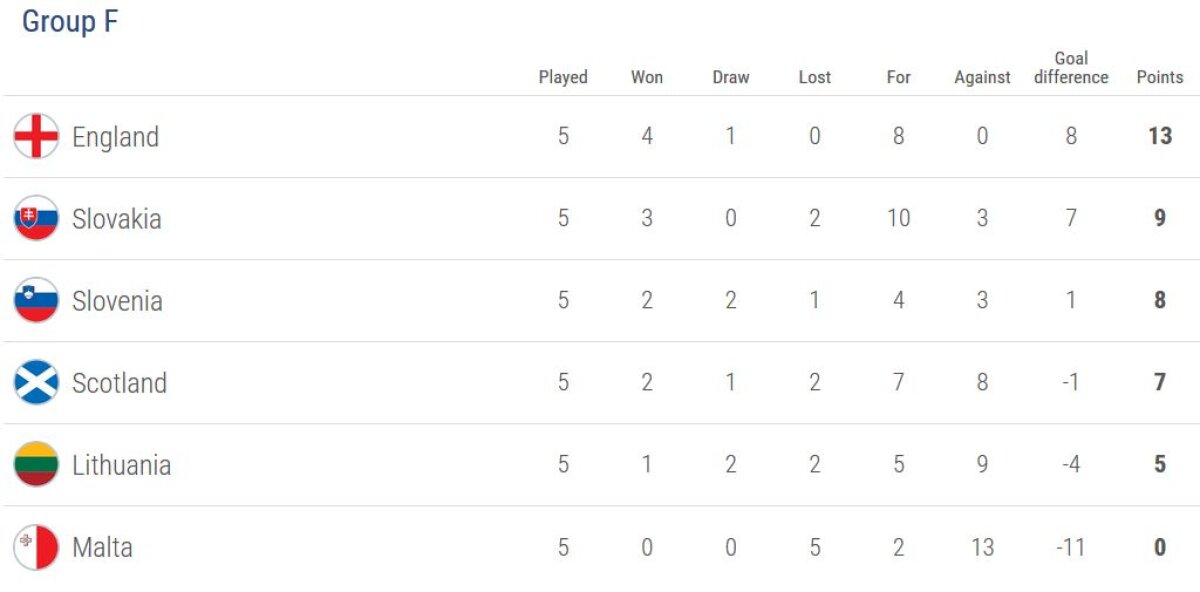Screen dimensions: 1200x592
Task: Click England's 13 points value
Action: 1160,136
